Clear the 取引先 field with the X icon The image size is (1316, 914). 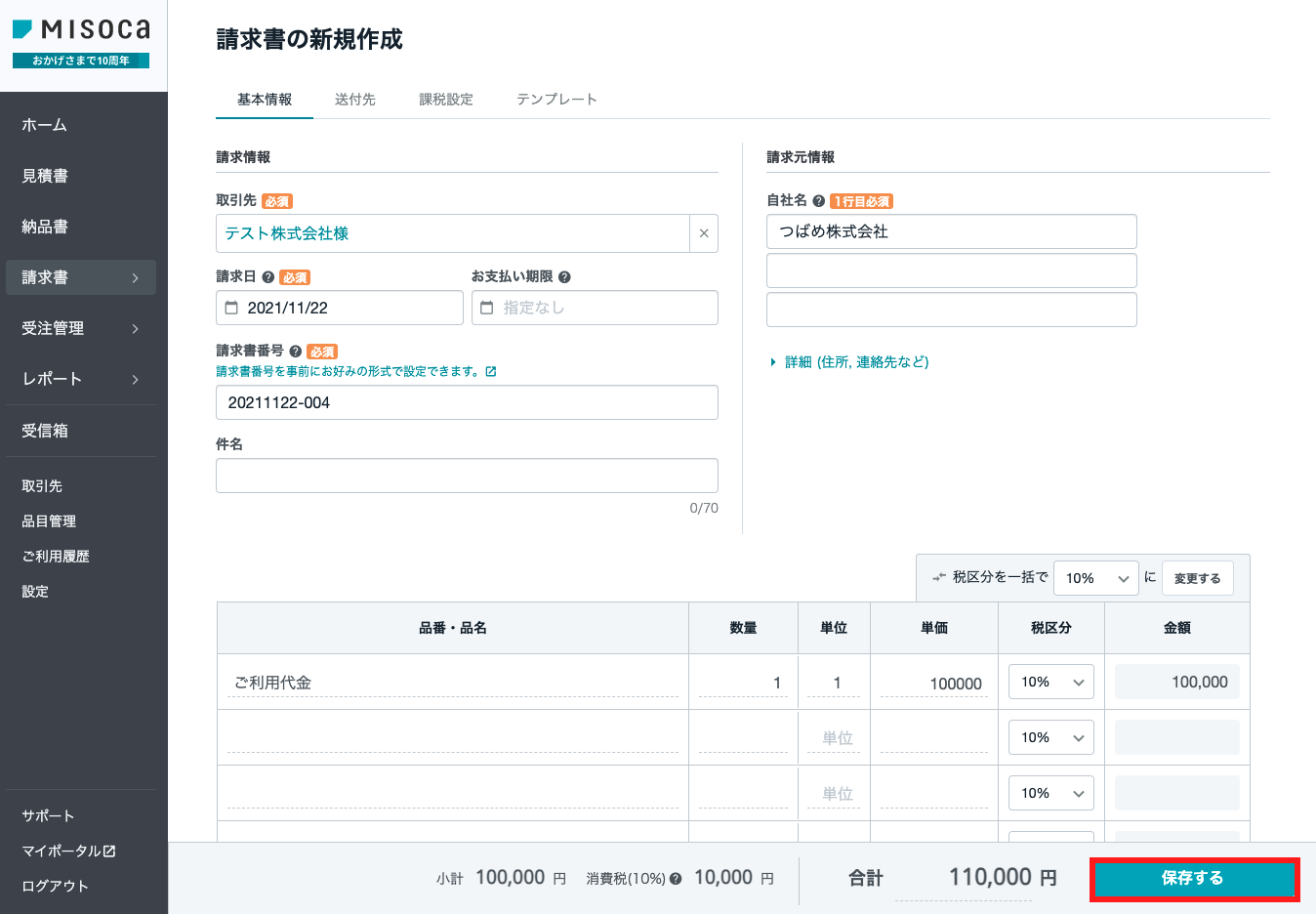[704, 233]
